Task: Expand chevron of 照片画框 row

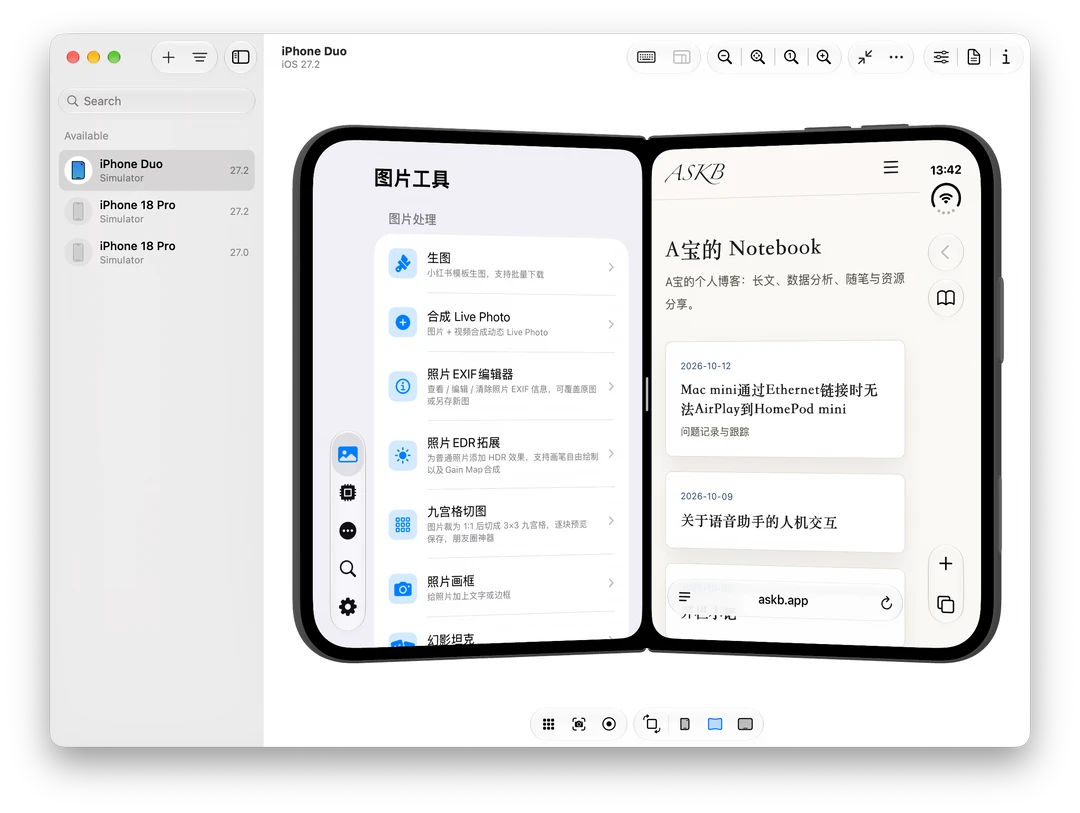Action: pos(611,583)
